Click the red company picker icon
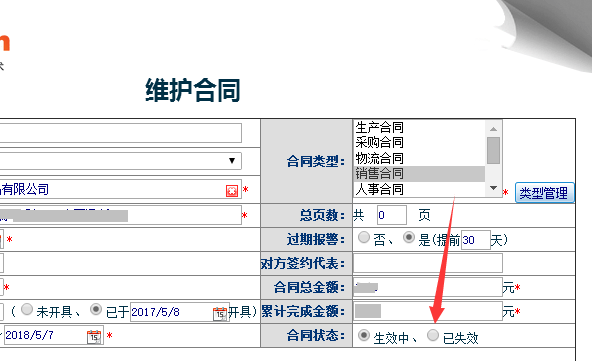The image size is (592, 361). coord(232,191)
